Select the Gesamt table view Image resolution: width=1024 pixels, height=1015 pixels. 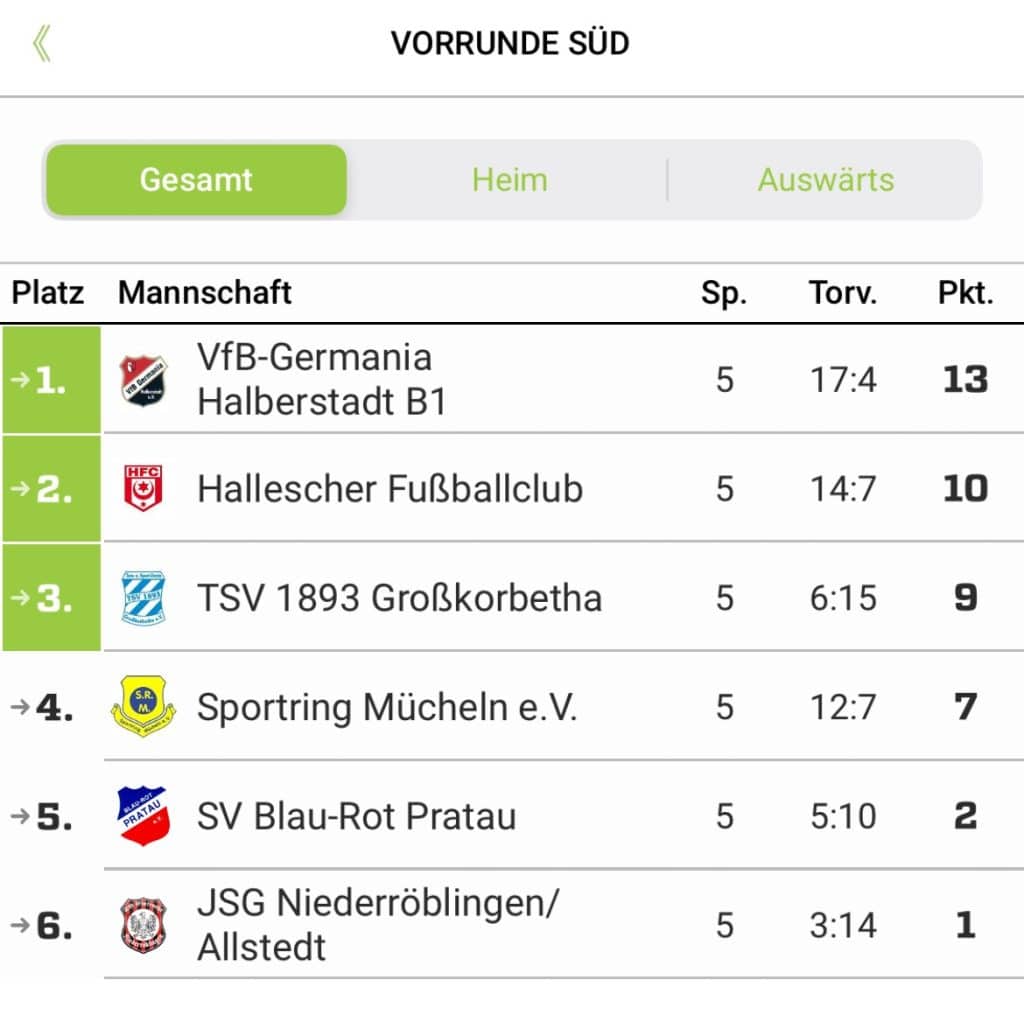196,180
